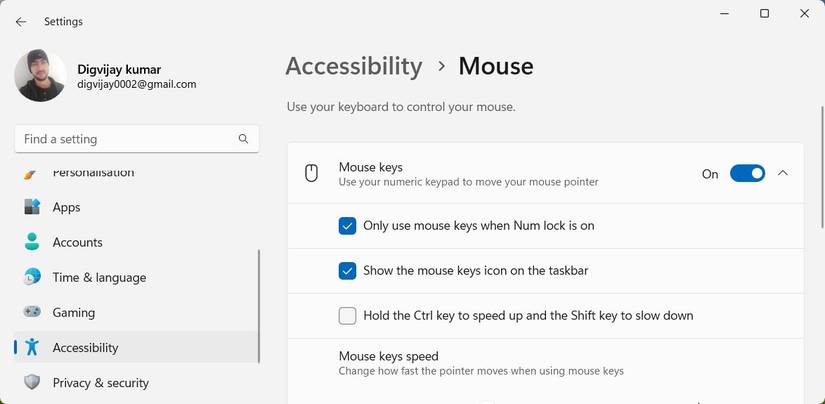Click the Privacy & security shield icon
The width and height of the screenshot is (825, 404).
click(32, 382)
